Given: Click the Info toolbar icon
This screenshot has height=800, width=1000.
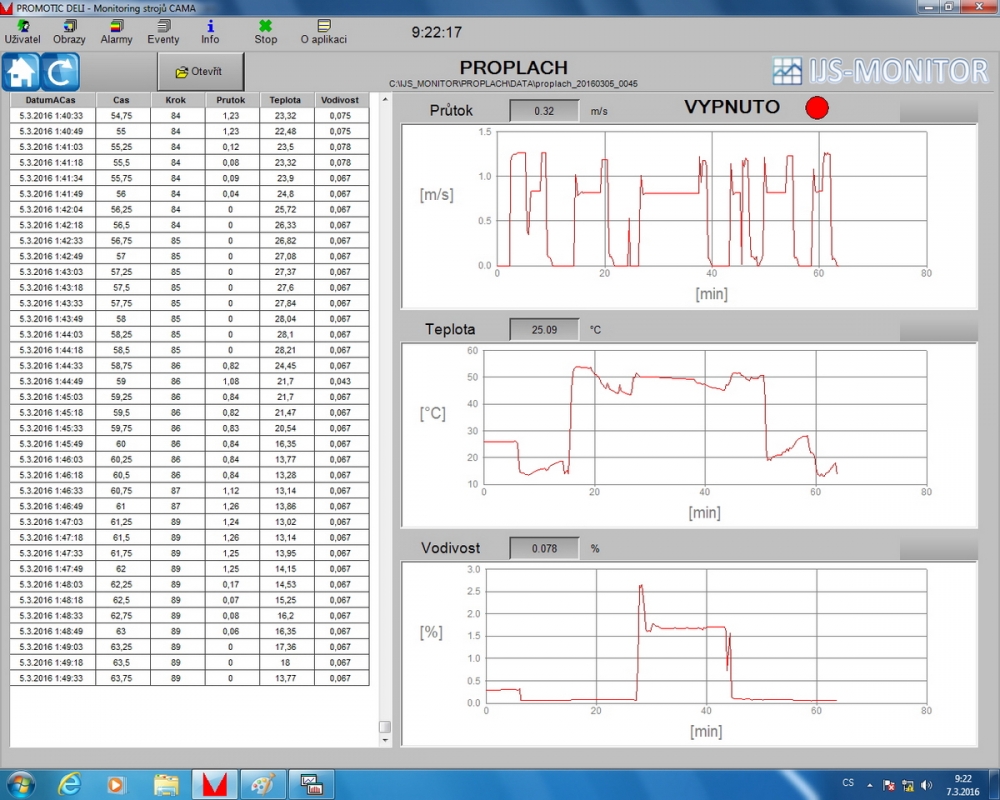Looking at the screenshot, I should (x=210, y=31).
